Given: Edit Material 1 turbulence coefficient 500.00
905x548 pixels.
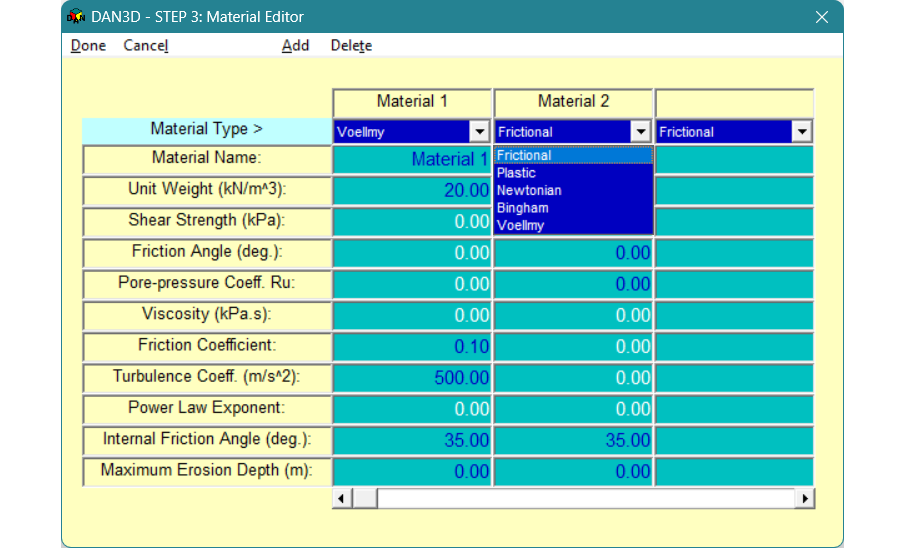Looking at the screenshot, I should pos(412,378).
